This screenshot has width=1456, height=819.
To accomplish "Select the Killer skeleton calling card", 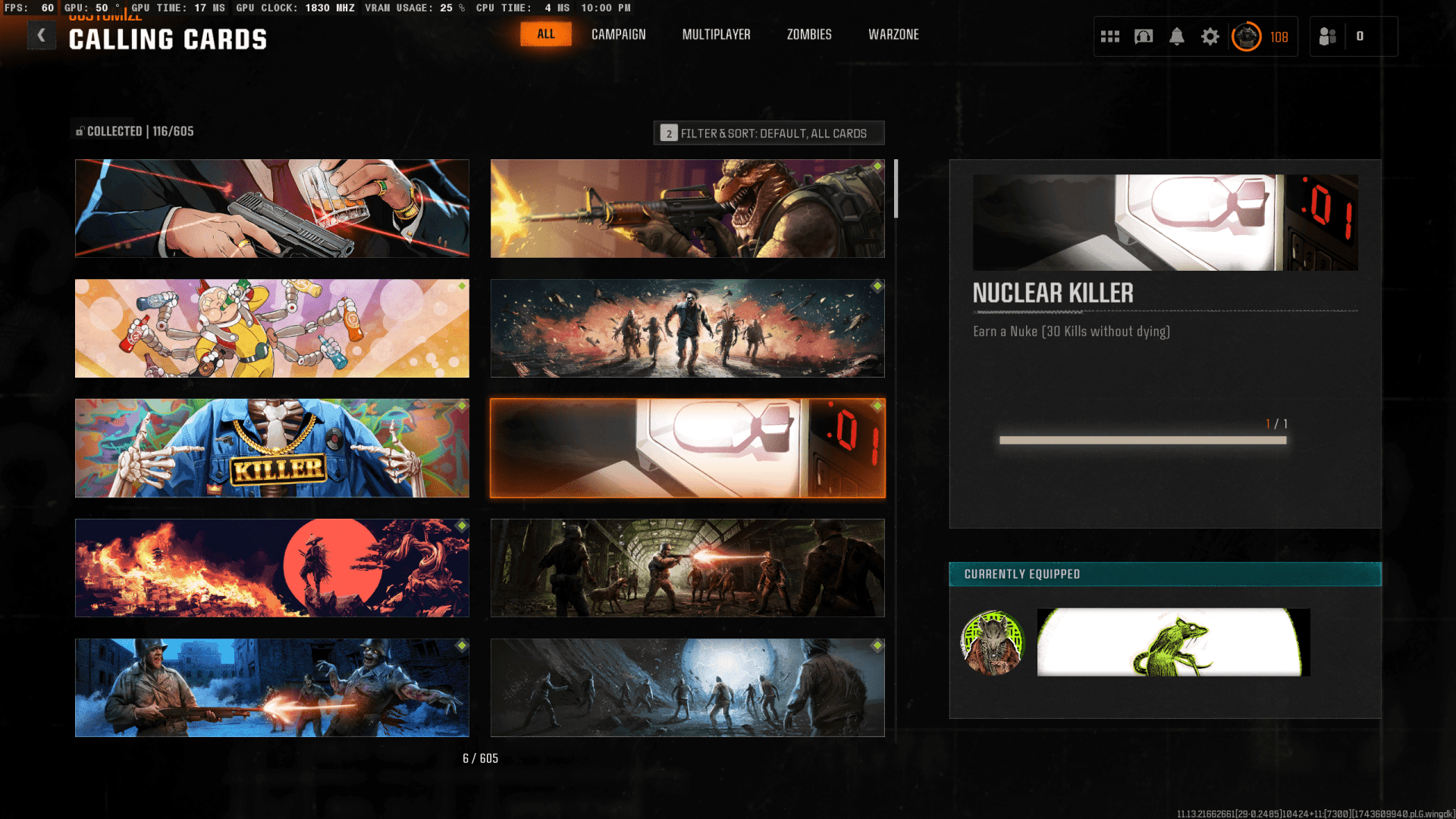I will point(271,448).
